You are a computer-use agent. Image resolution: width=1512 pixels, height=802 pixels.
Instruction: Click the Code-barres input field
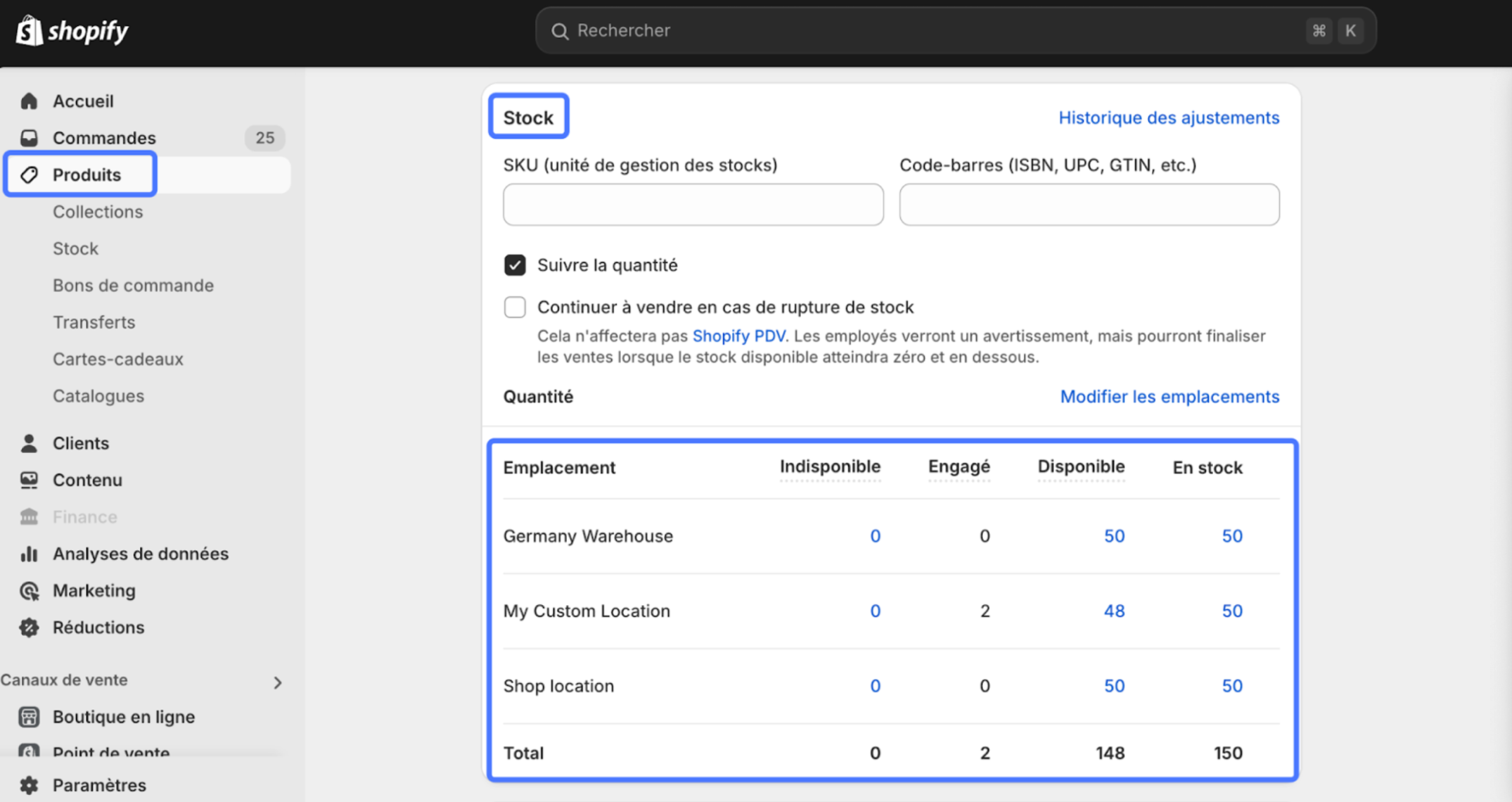click(1089, 205)
